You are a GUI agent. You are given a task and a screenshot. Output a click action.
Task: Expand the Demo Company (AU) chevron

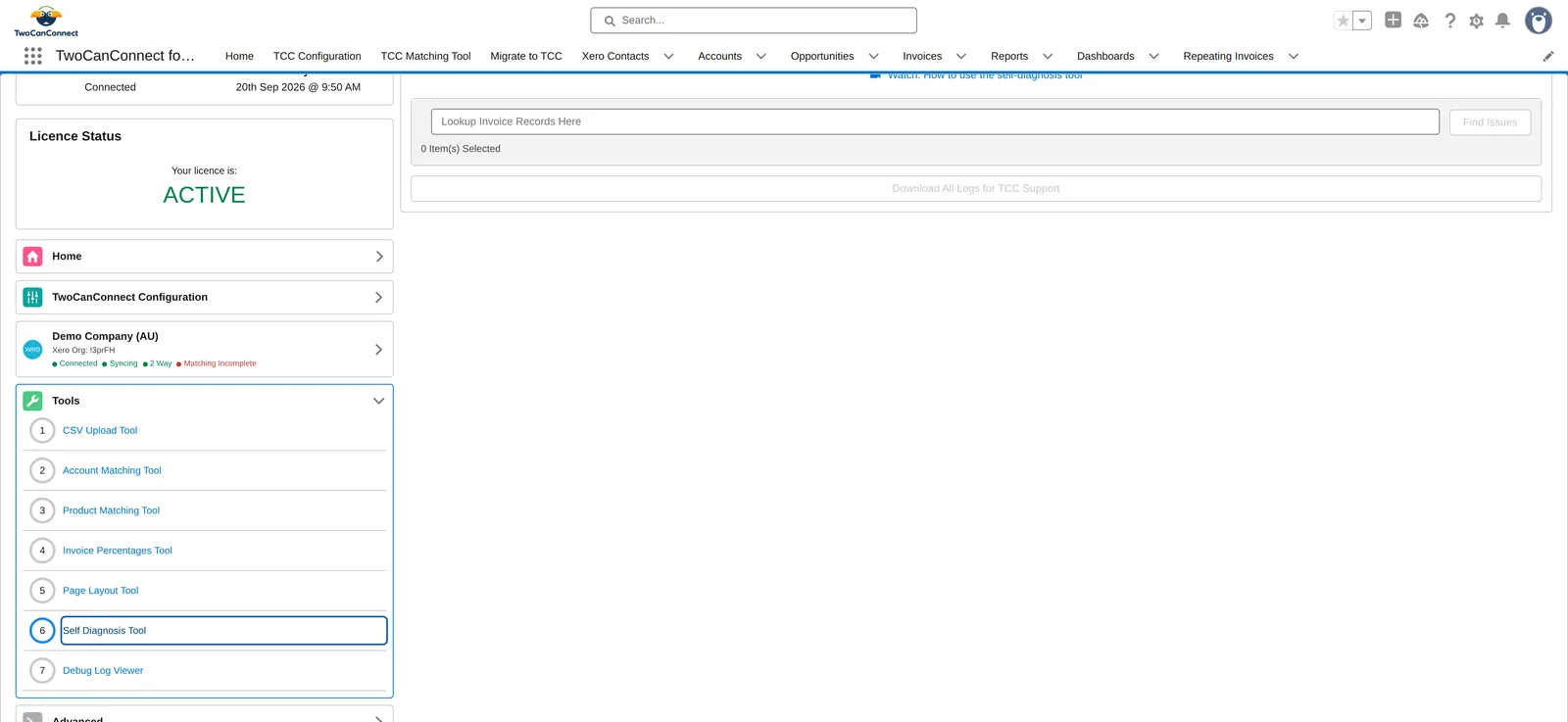[x=379, y=350]
